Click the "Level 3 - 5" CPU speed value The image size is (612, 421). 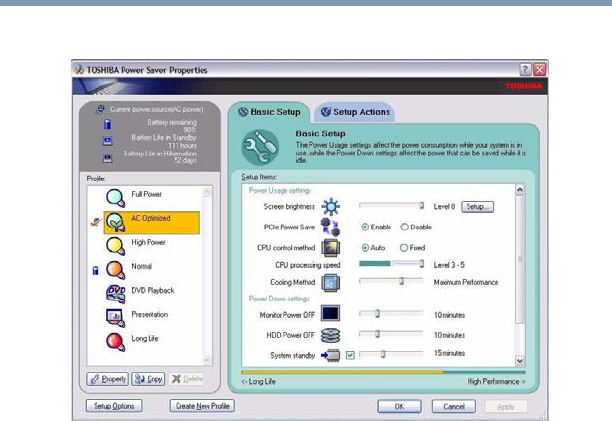[x=449, y=265]
